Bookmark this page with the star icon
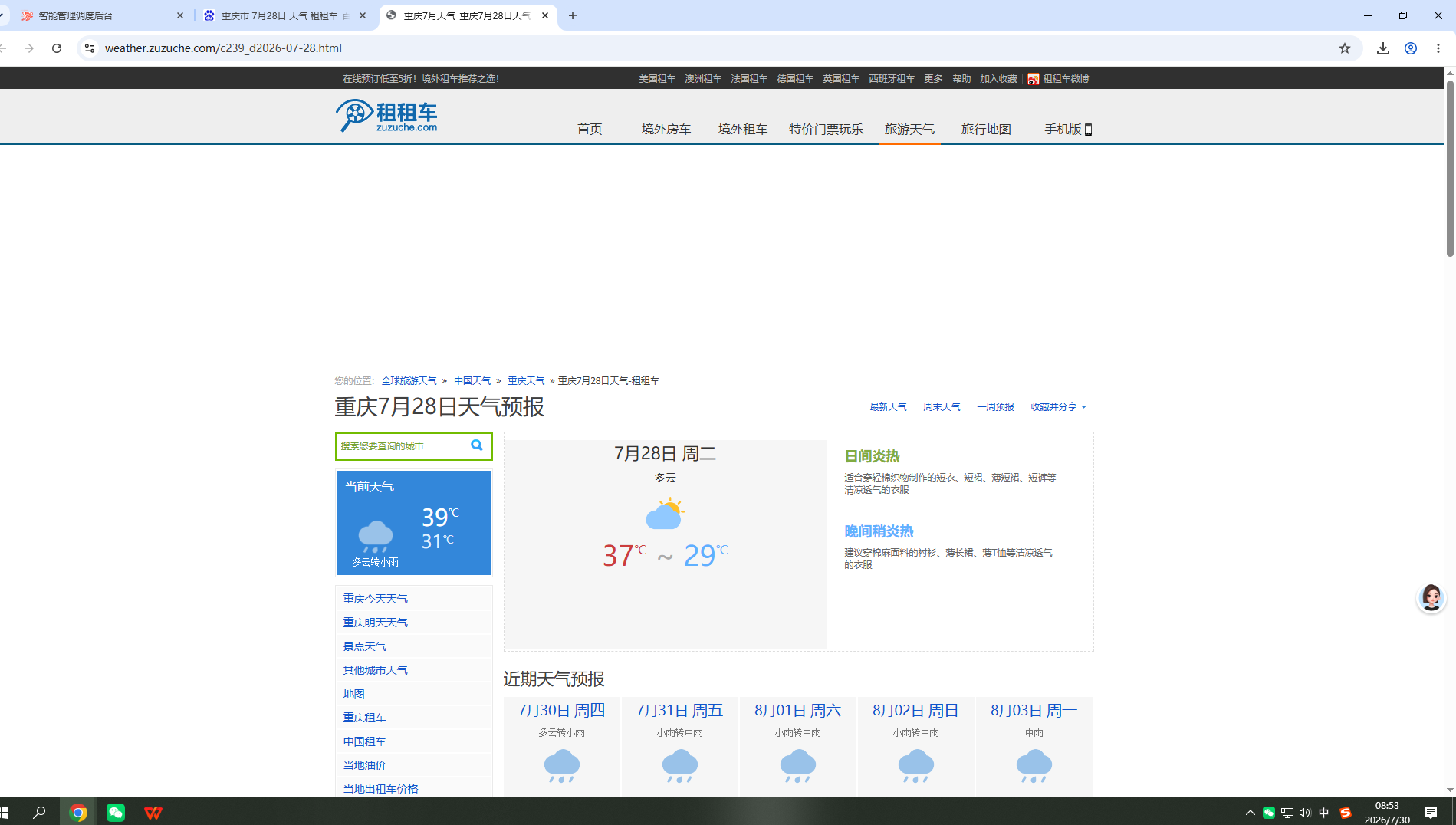The width and height of the screenshot is (1456, 825). (x=1344, y=48)
